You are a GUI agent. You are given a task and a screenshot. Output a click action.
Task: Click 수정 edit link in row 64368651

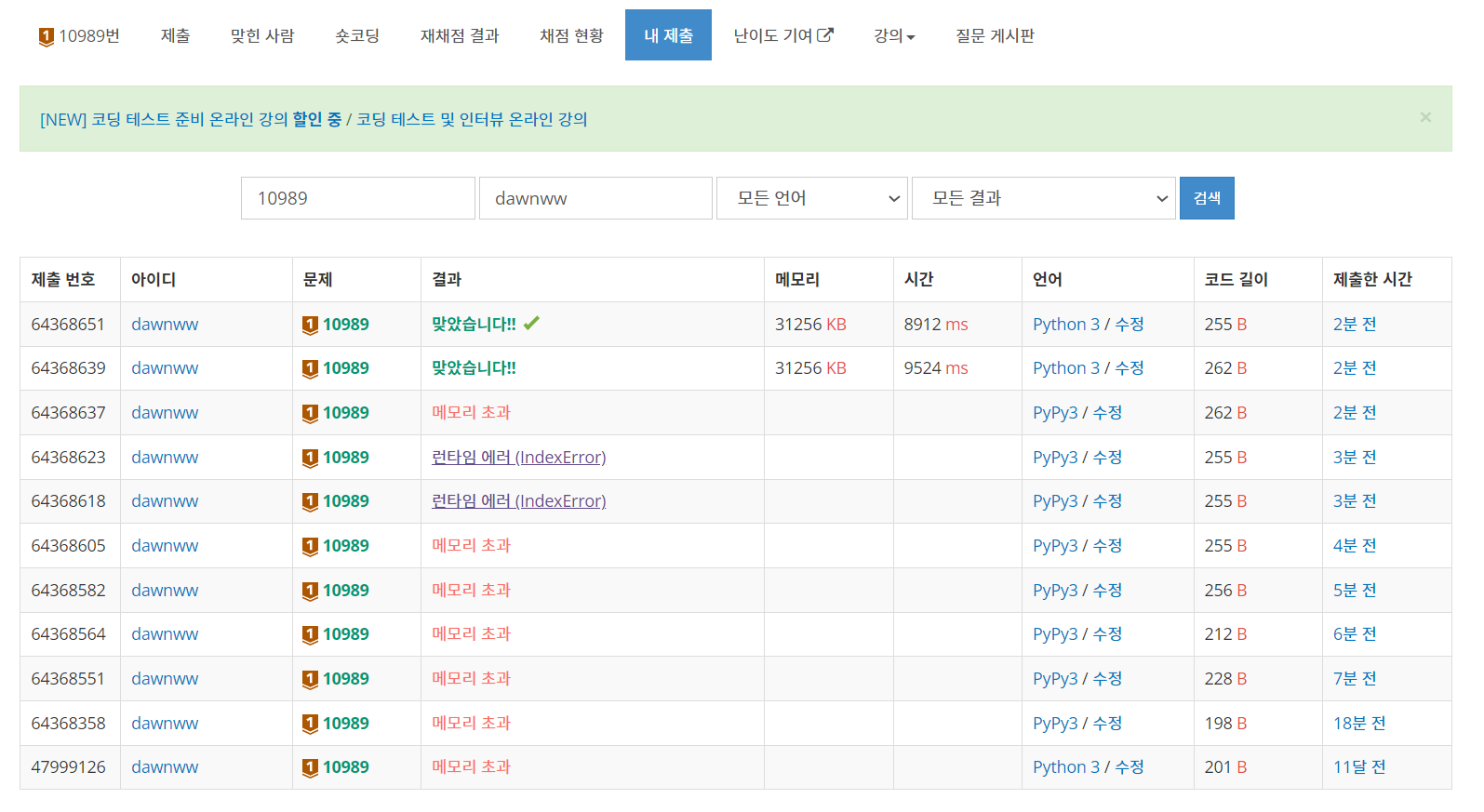(x=1130, y=325)
